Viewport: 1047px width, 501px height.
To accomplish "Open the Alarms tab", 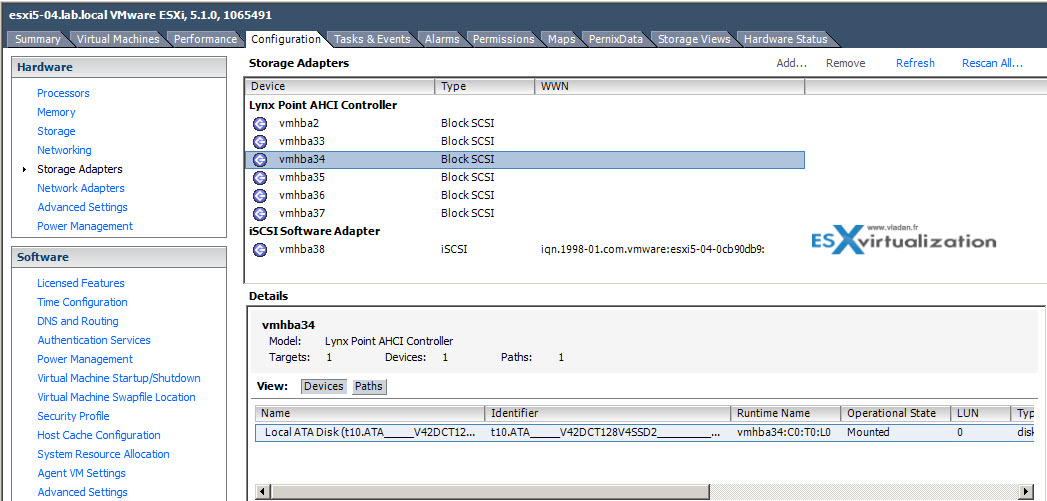I will (442, 39).
